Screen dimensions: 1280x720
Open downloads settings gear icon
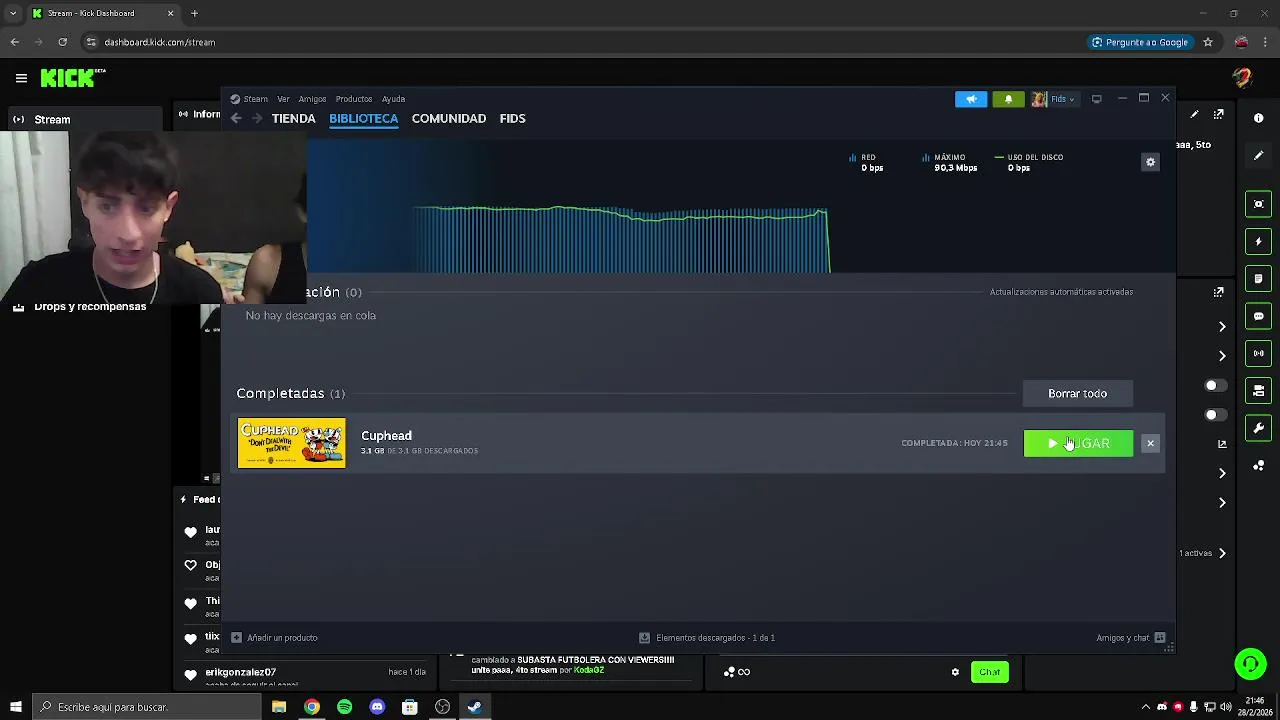click(x=1150, y=162)
